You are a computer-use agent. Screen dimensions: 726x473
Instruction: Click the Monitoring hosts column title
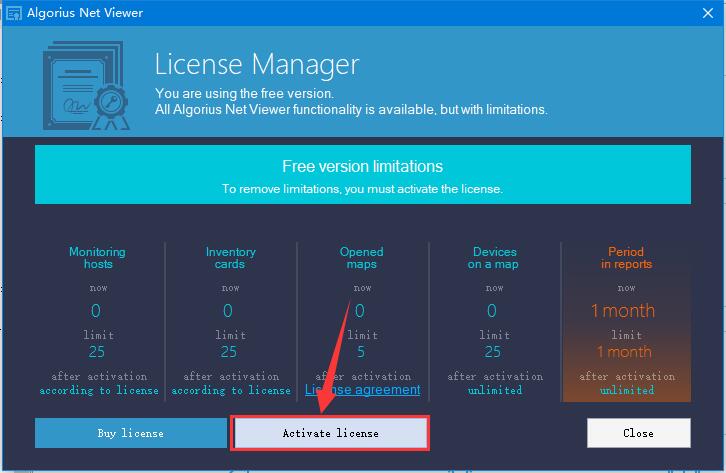tap(98, 258)
